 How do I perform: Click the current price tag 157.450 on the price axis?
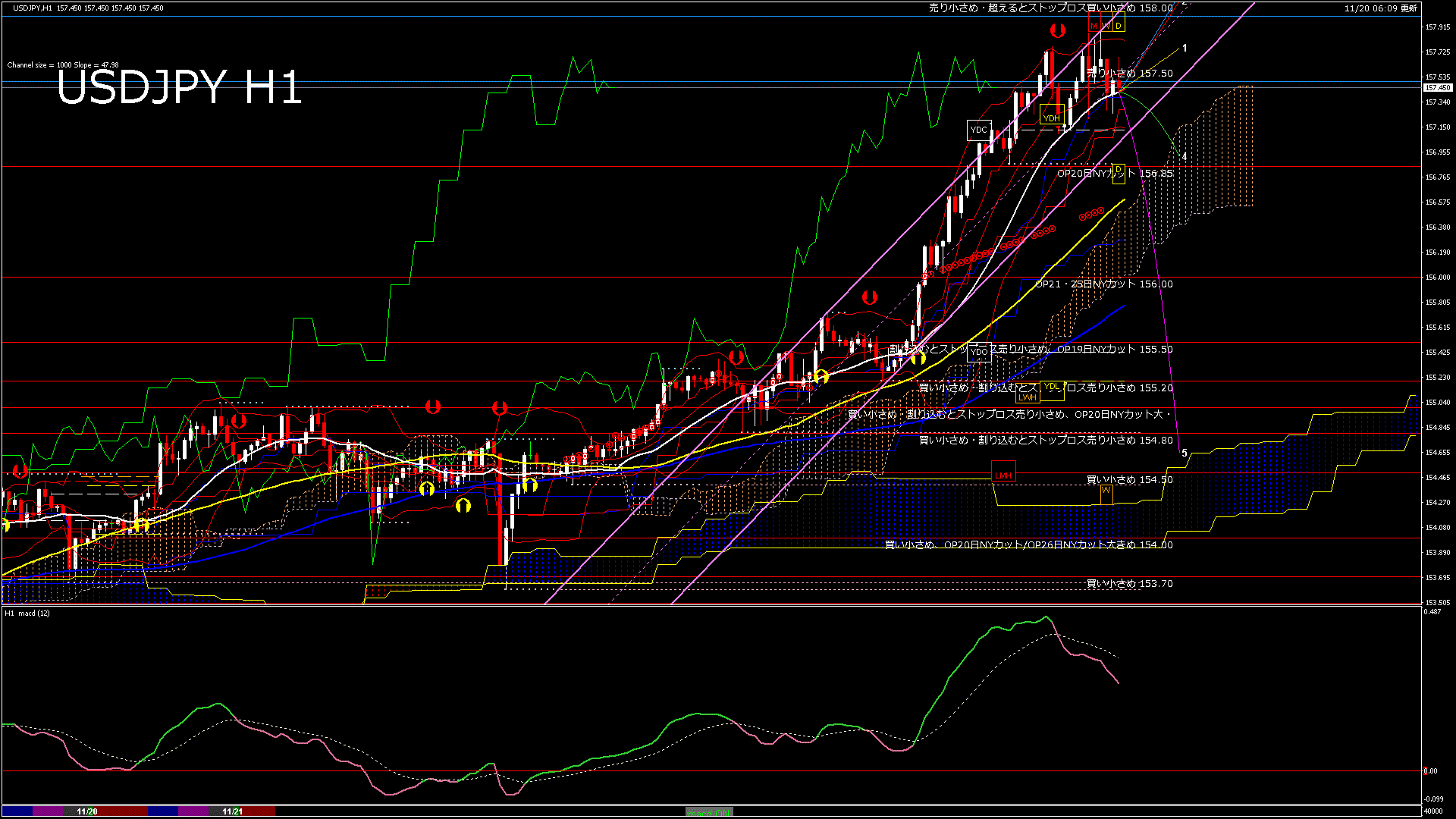click(x=1437, y=88)
